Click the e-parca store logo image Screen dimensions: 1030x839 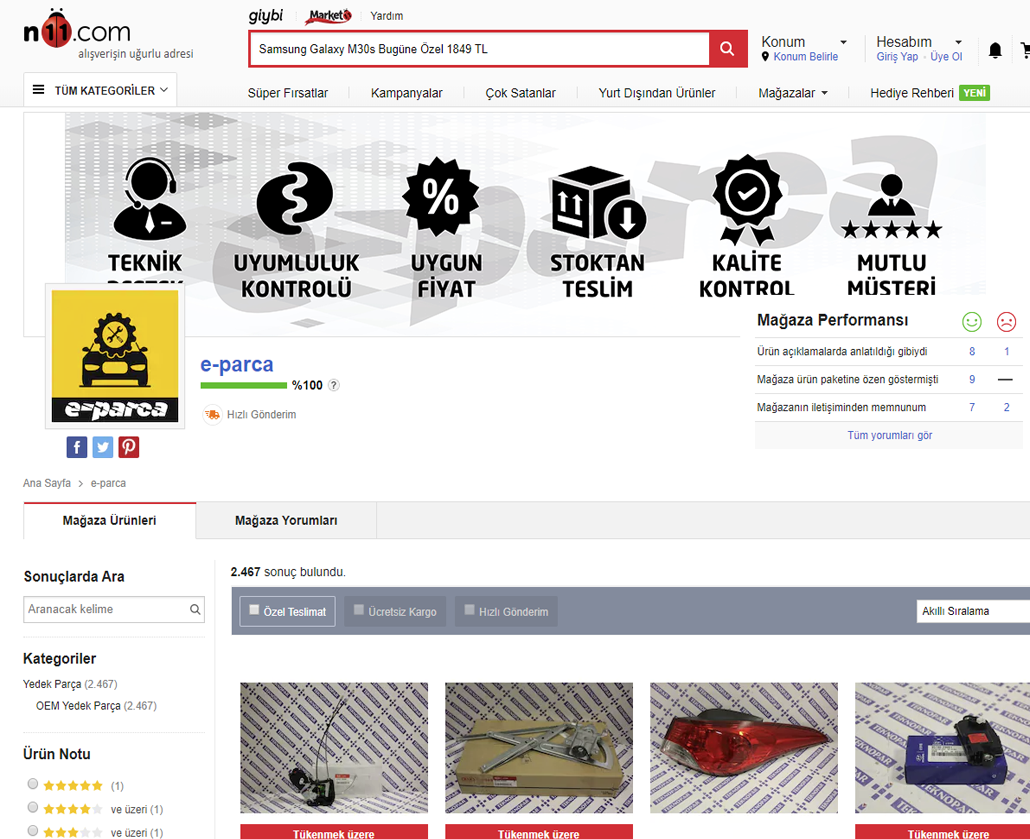point(115,355)
